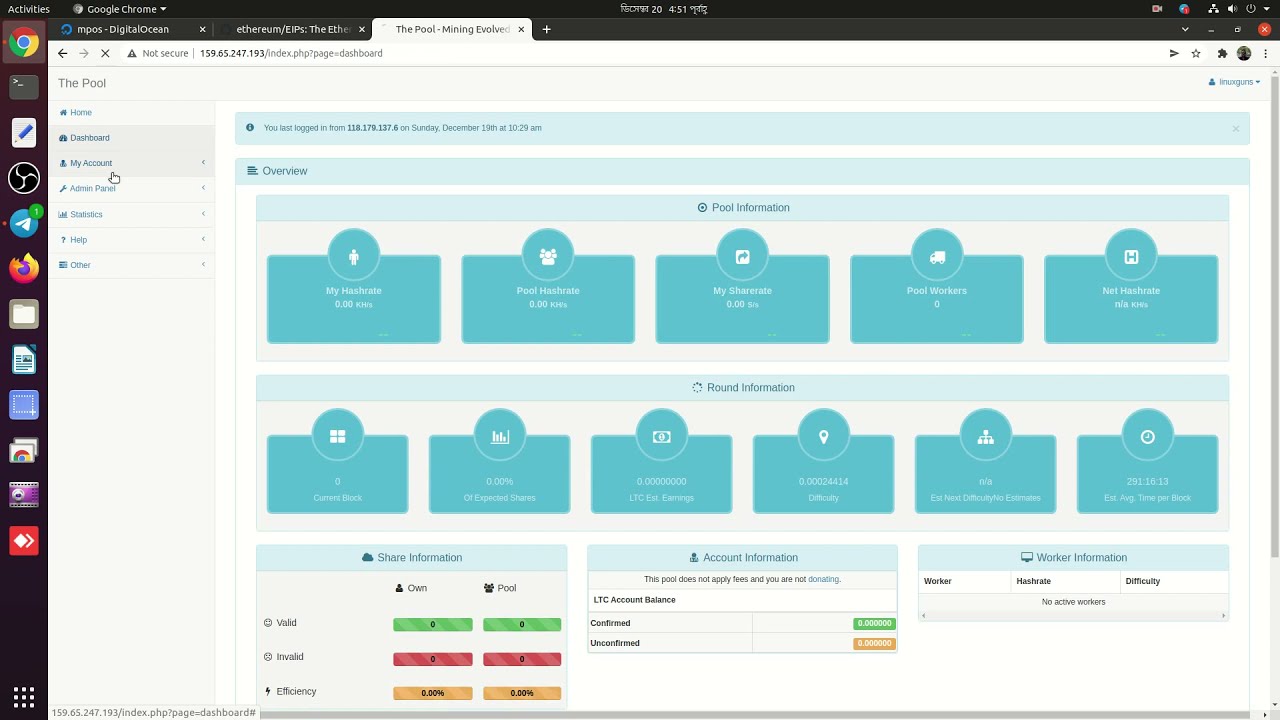
Task: Launch Telegram from the dock
Action: point(24,223)
